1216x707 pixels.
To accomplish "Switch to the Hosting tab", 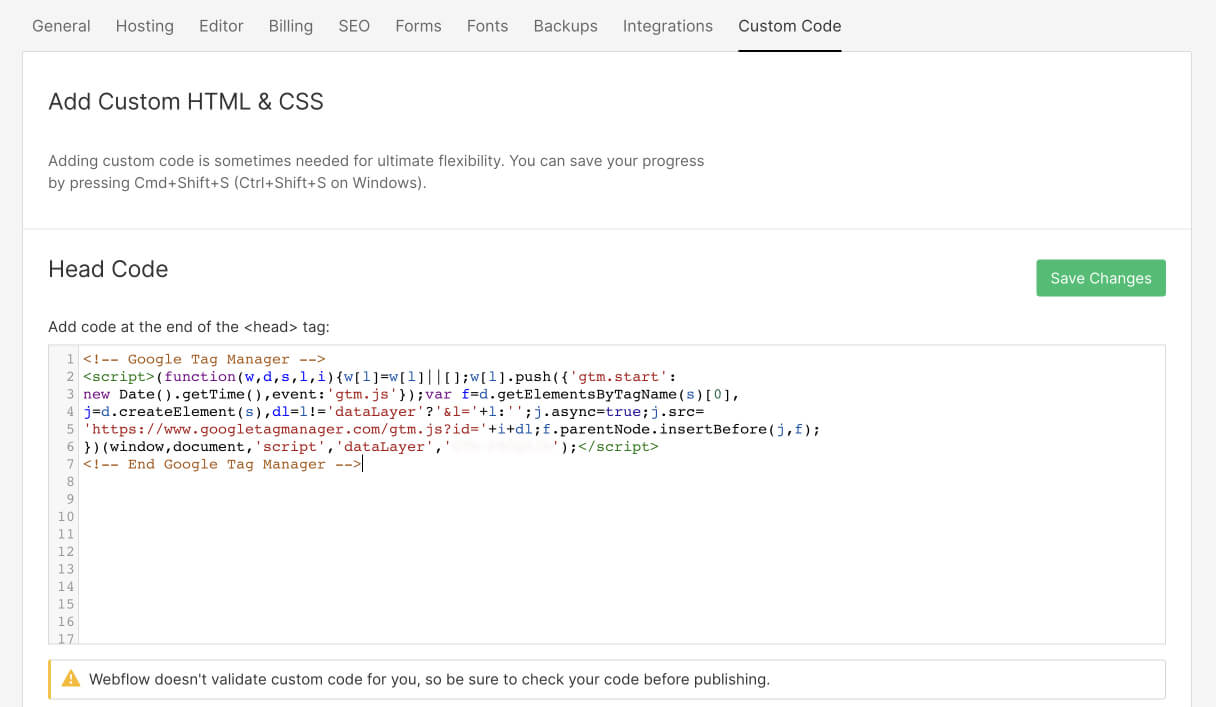I will point(144,26).
